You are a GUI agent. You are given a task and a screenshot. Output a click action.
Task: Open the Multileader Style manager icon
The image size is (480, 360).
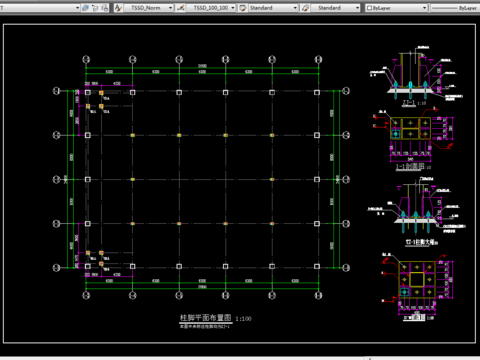click(305, 8)
